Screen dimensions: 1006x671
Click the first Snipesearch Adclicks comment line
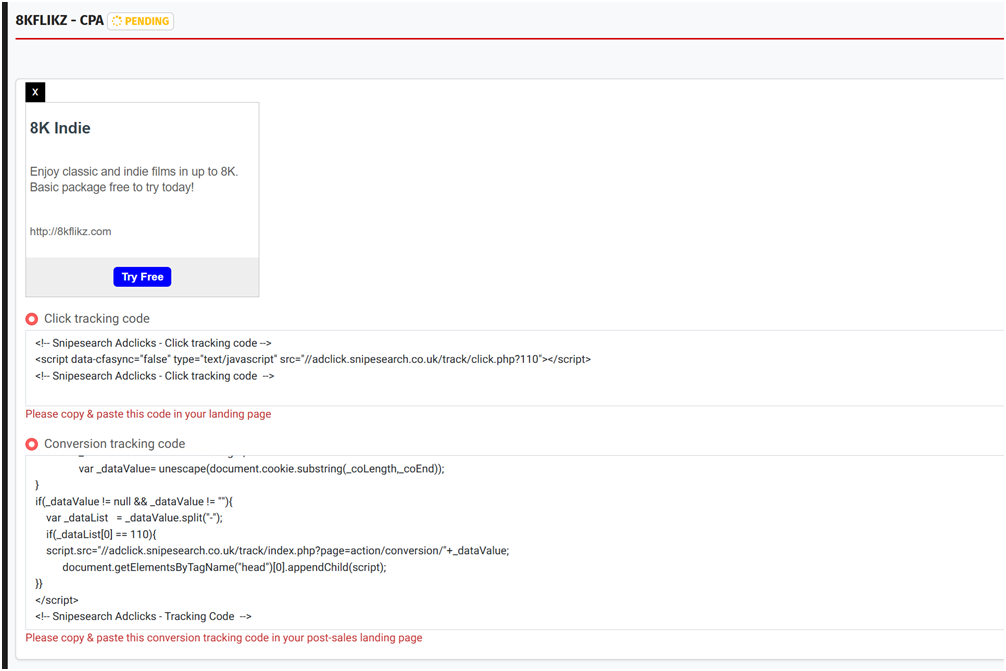click(153, 342)
